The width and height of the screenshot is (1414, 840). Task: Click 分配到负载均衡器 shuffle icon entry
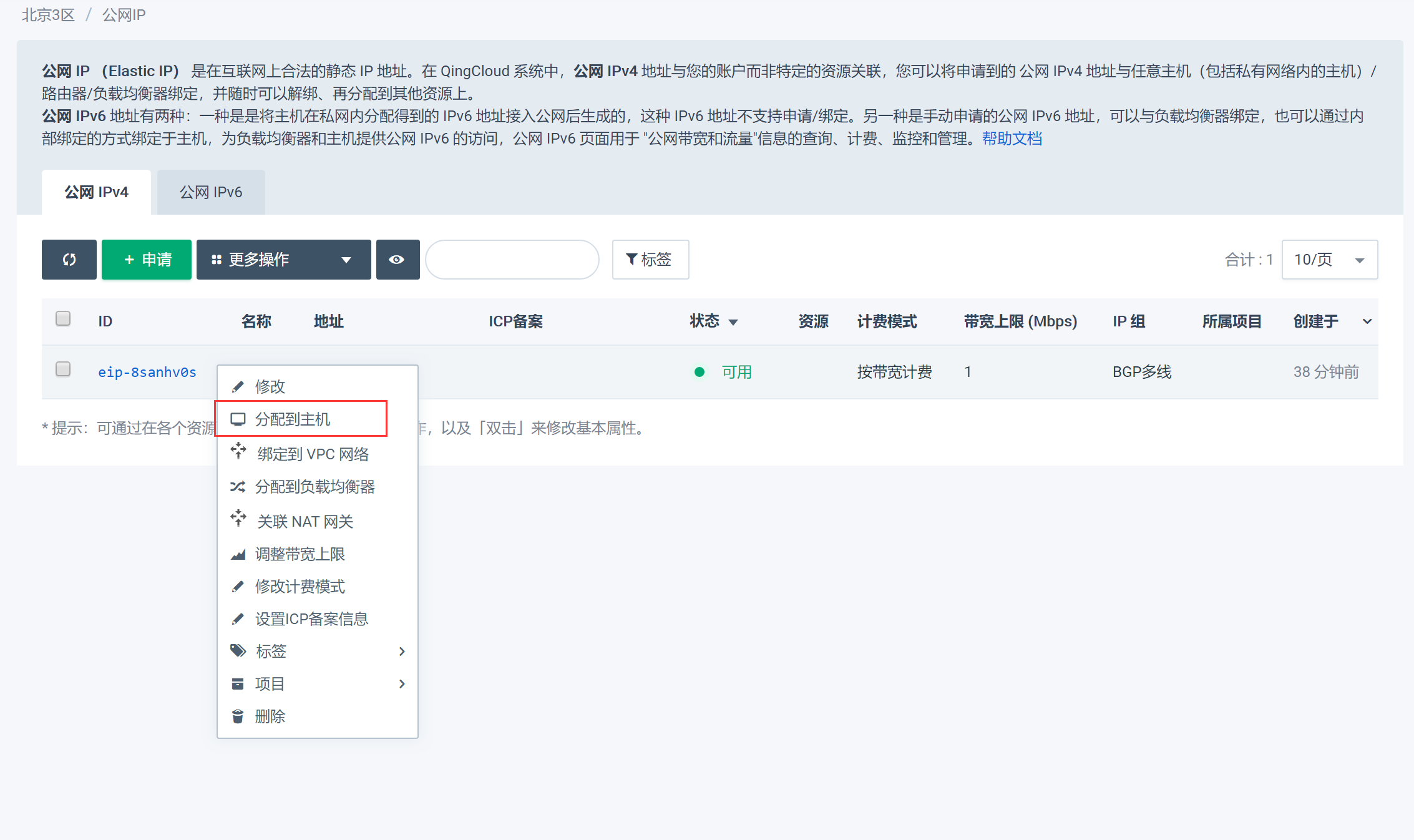pos(314,487)
